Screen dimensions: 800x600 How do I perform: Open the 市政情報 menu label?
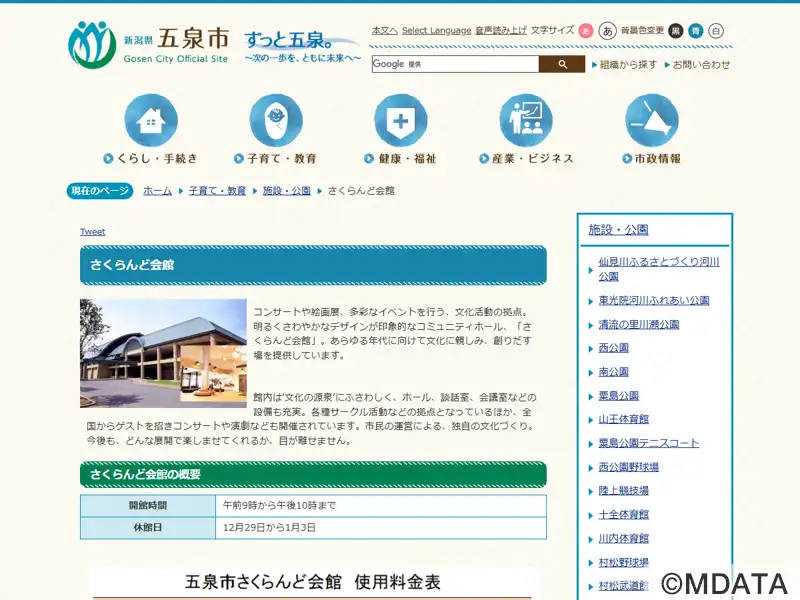click(x=652, y=159)
